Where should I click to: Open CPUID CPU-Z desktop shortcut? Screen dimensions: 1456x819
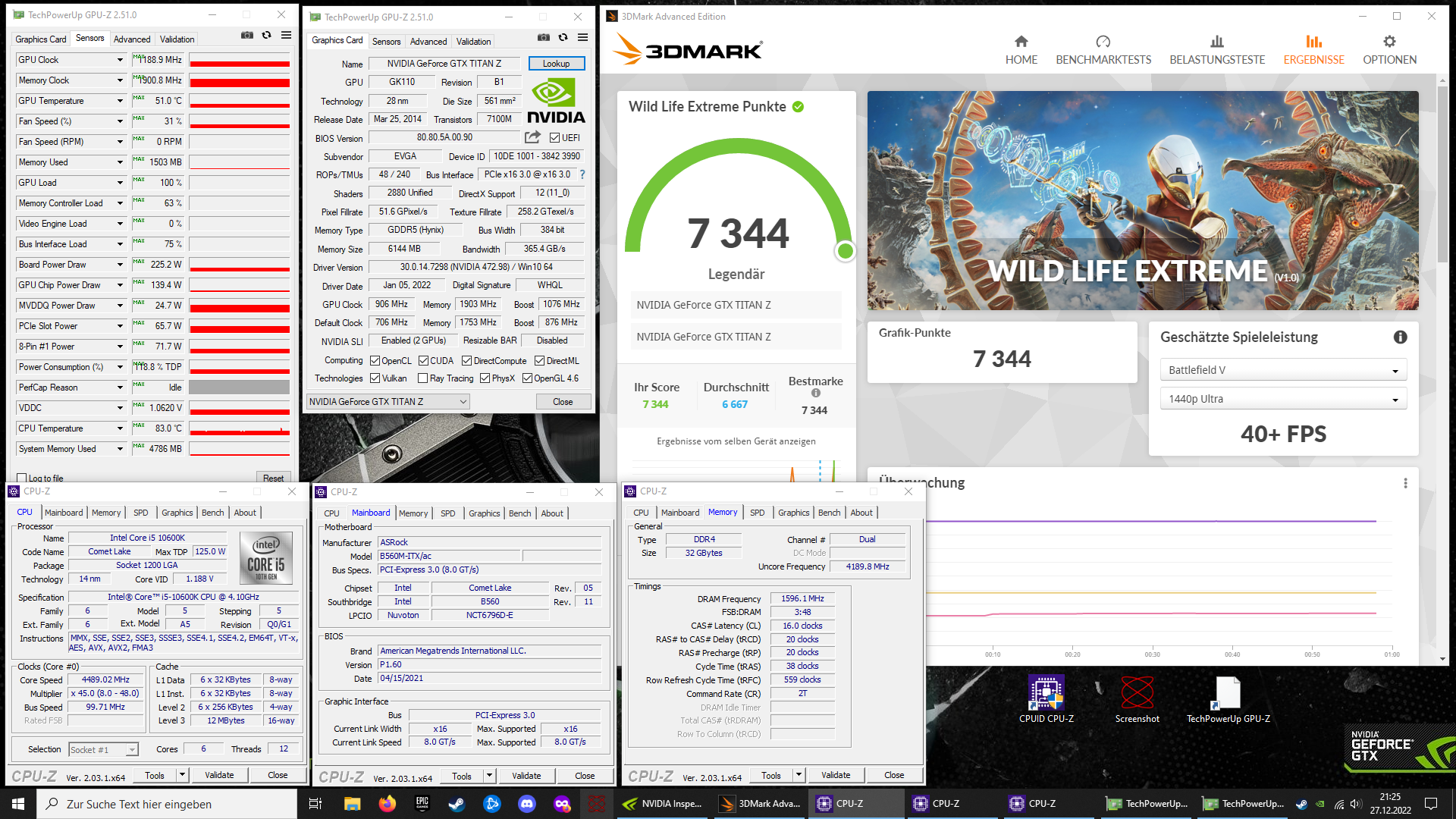(1046, 699)
